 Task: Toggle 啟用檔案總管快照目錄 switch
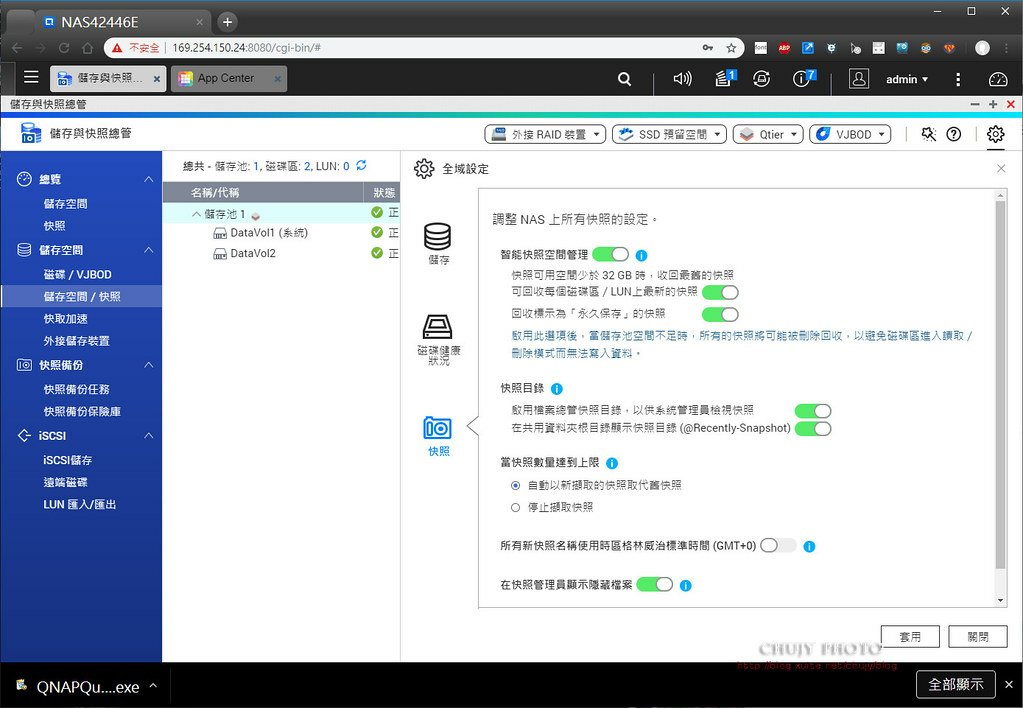tap(813, 410)
